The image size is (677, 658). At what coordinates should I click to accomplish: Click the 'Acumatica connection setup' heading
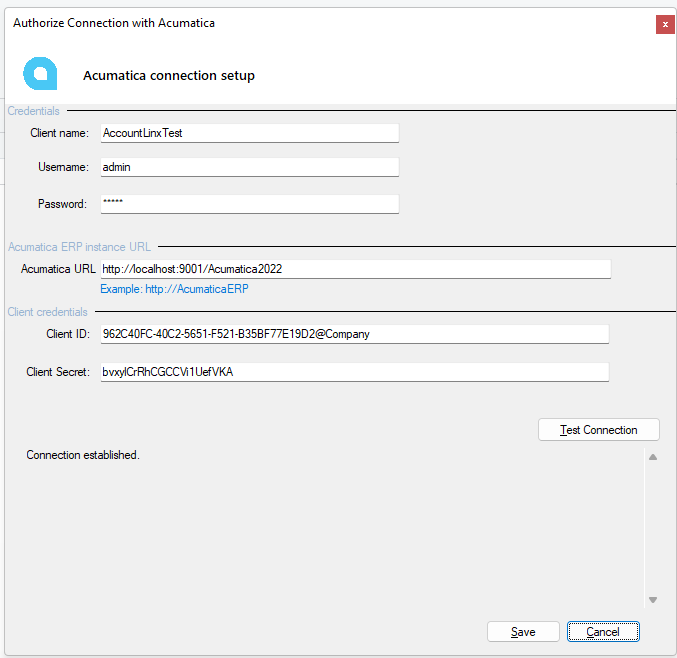[x=169, y=76]
